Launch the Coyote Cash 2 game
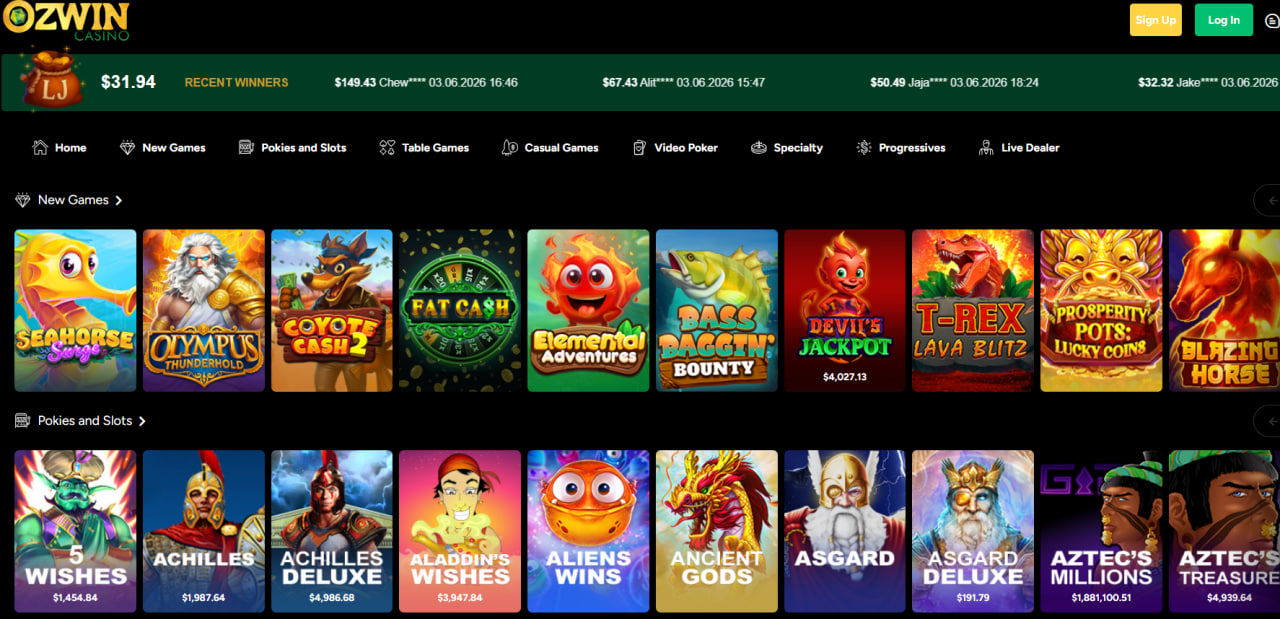 (x=332, y=310)
